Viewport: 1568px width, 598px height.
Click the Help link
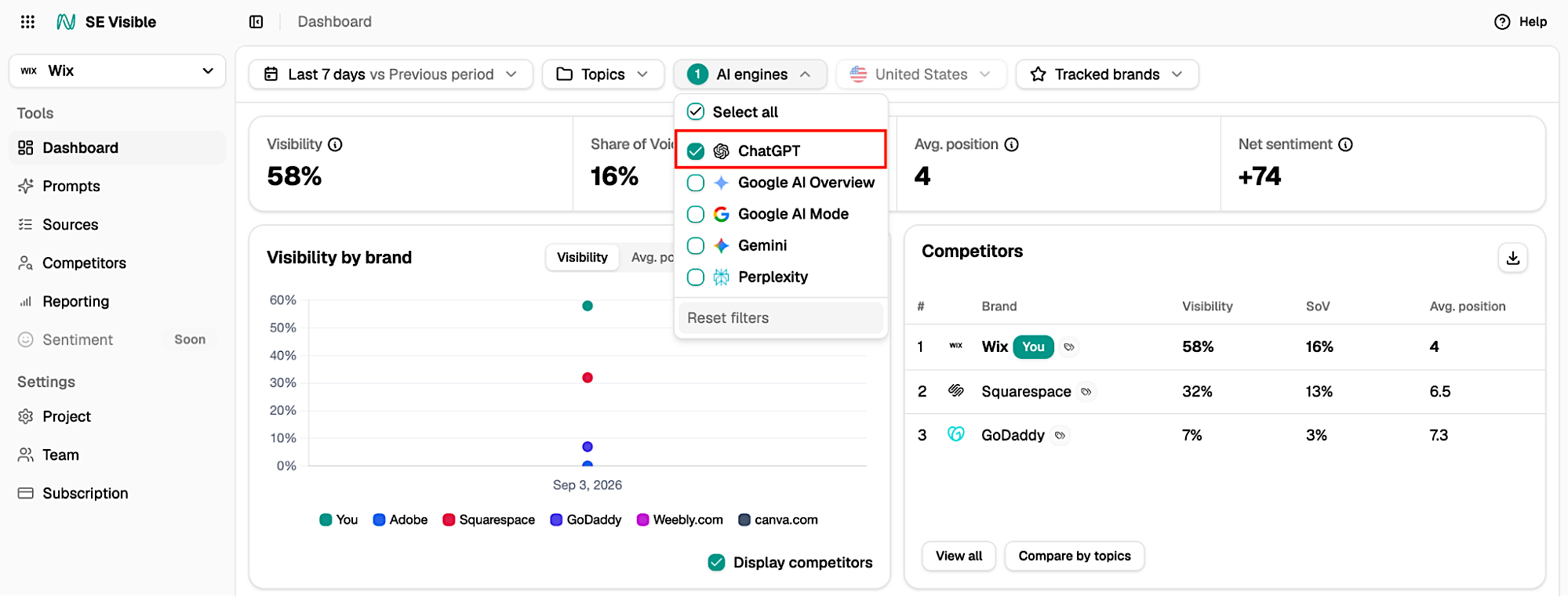point(1521,22)
